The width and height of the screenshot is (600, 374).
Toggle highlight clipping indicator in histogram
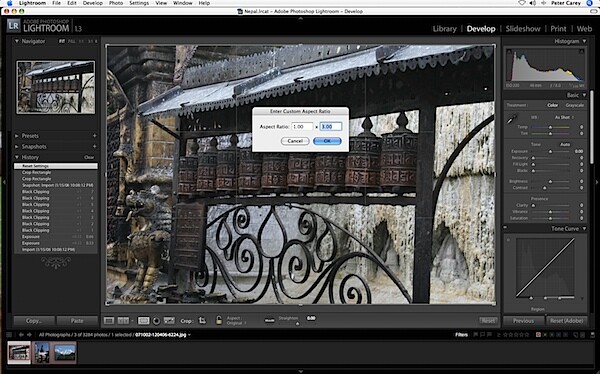(582, 51)
